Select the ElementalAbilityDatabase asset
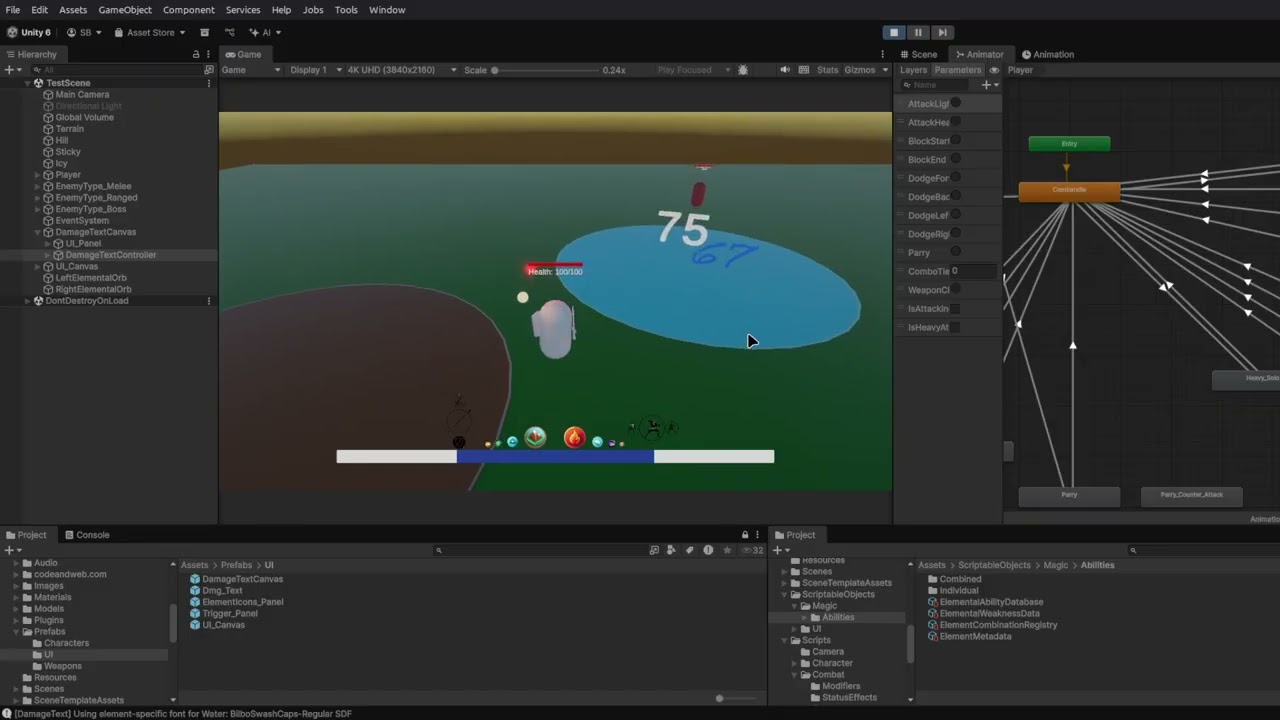Viewport: 1280px width, 720px height. (x=985, y=602)
